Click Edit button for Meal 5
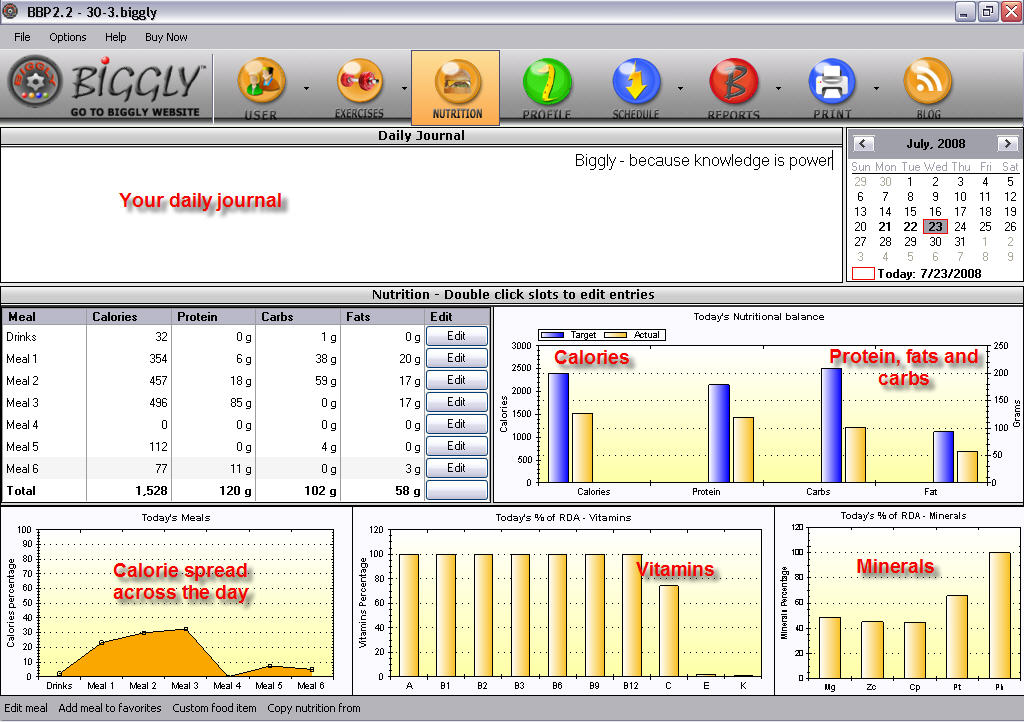 [x=456, y=446]
